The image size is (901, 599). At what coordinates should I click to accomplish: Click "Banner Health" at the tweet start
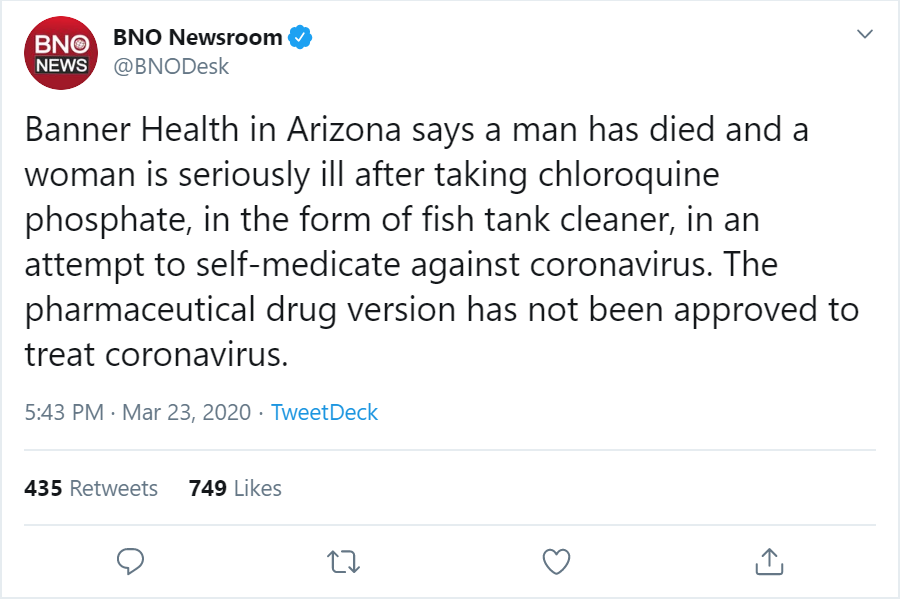(132, 129)
